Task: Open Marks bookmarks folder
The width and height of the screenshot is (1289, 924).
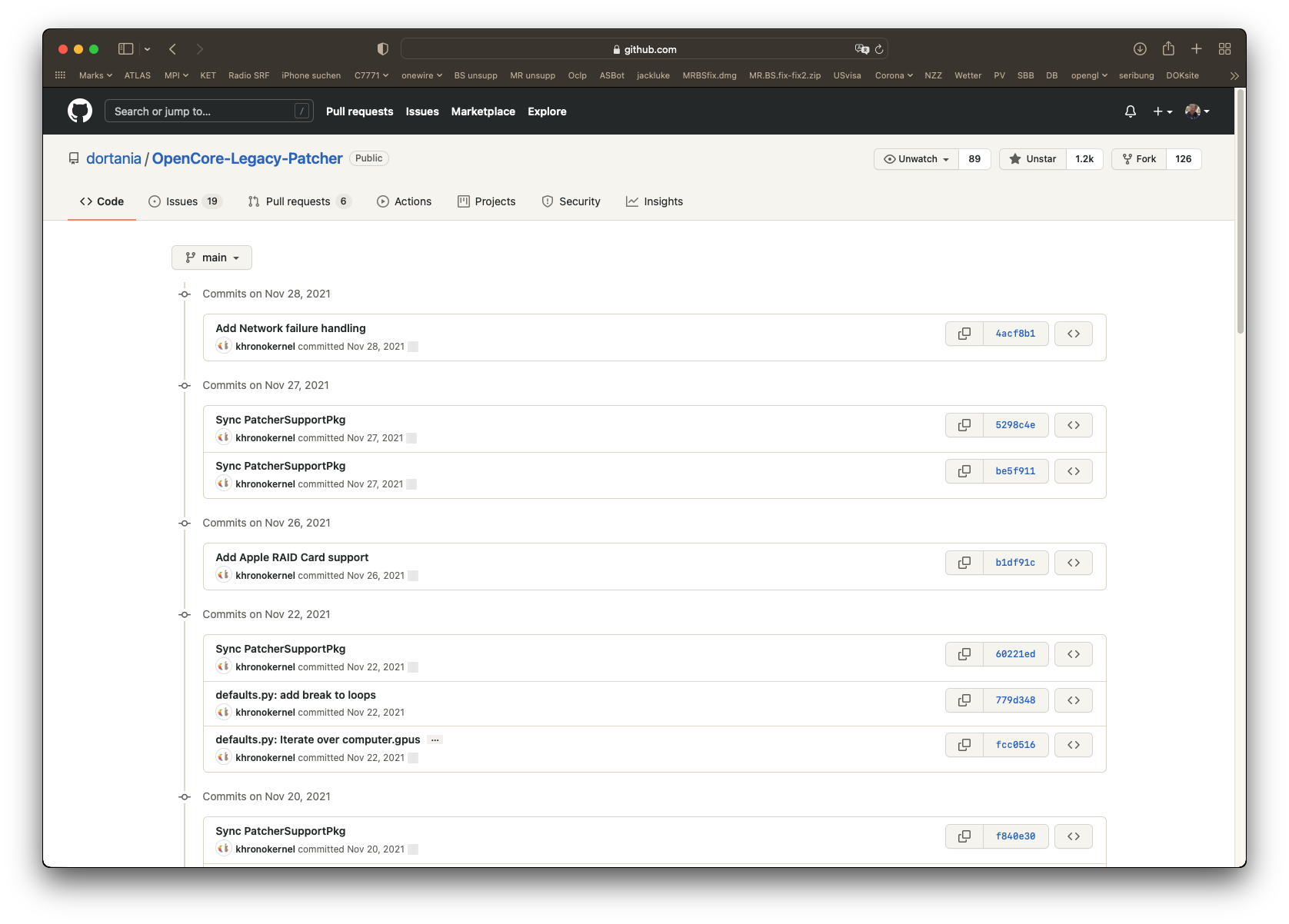Action: (95, 75)
